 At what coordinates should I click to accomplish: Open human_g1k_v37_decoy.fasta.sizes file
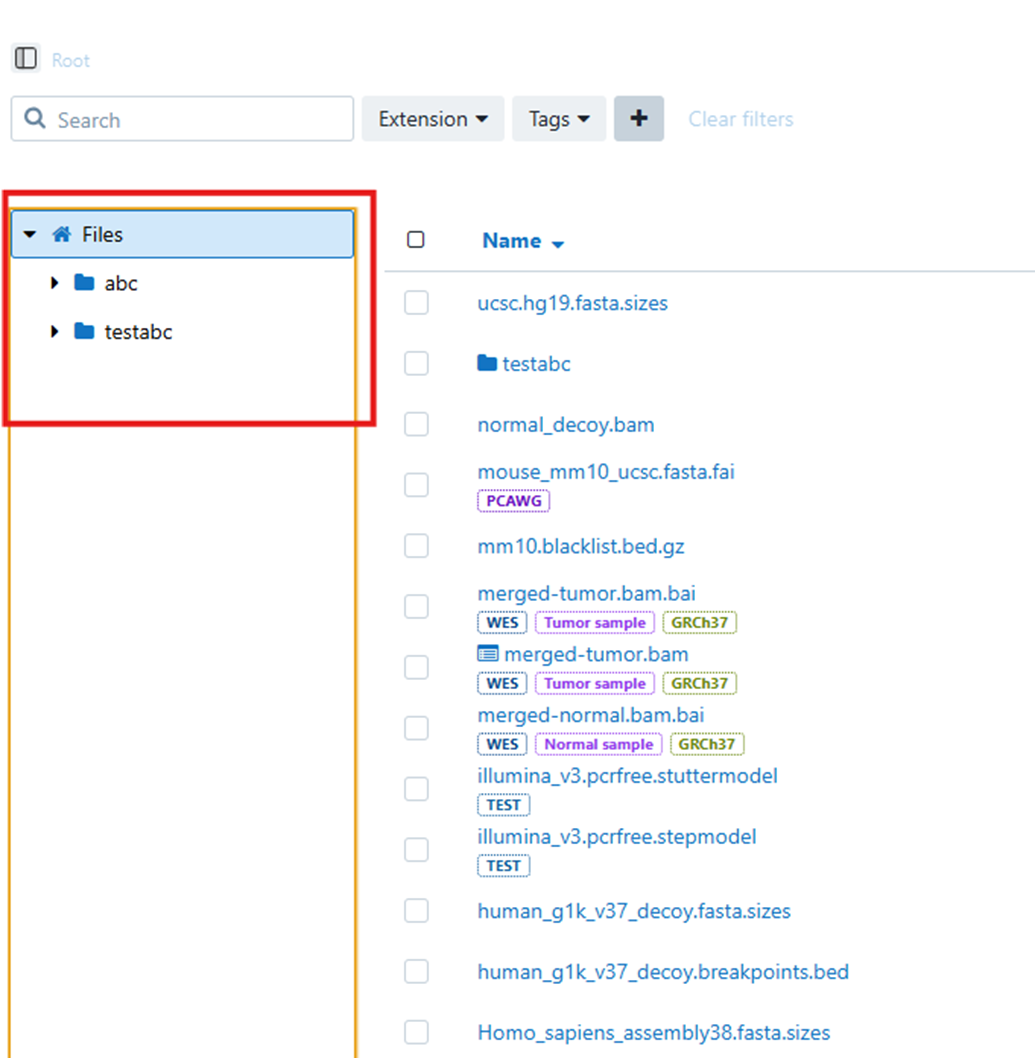point(634,911)
